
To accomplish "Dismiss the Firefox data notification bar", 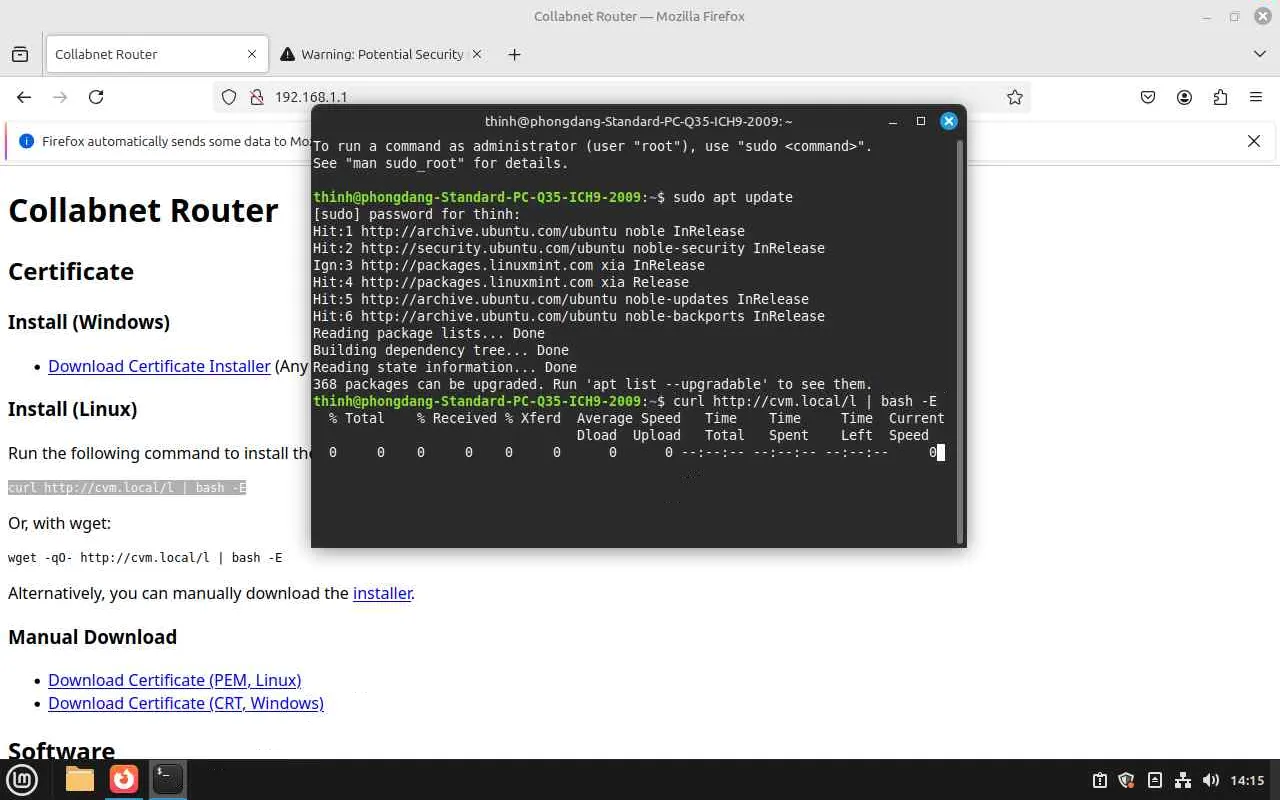I will [x=1254, y=141].
